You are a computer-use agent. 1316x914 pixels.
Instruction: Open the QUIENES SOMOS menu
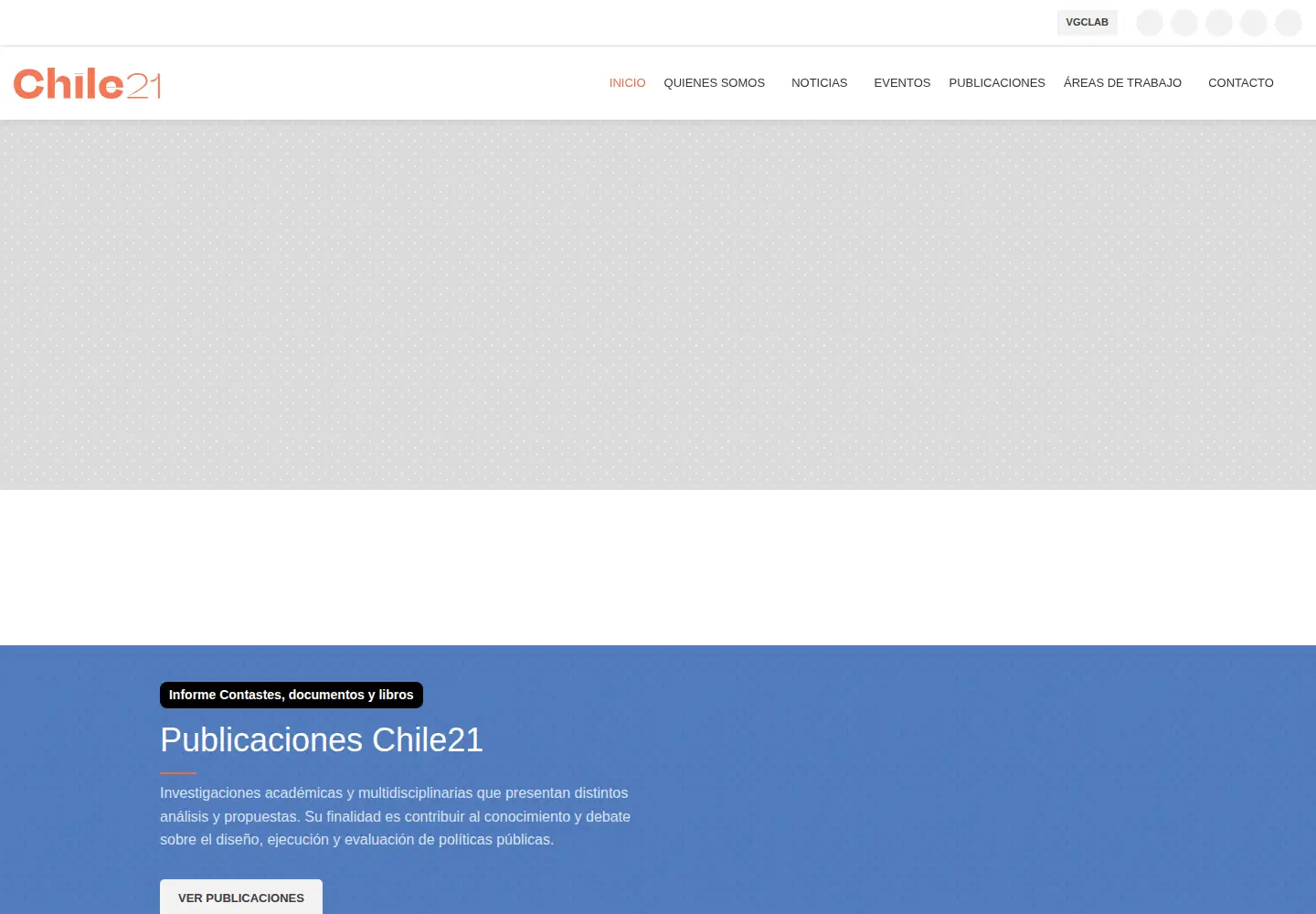pyautogui.click(x=714, y=83)
